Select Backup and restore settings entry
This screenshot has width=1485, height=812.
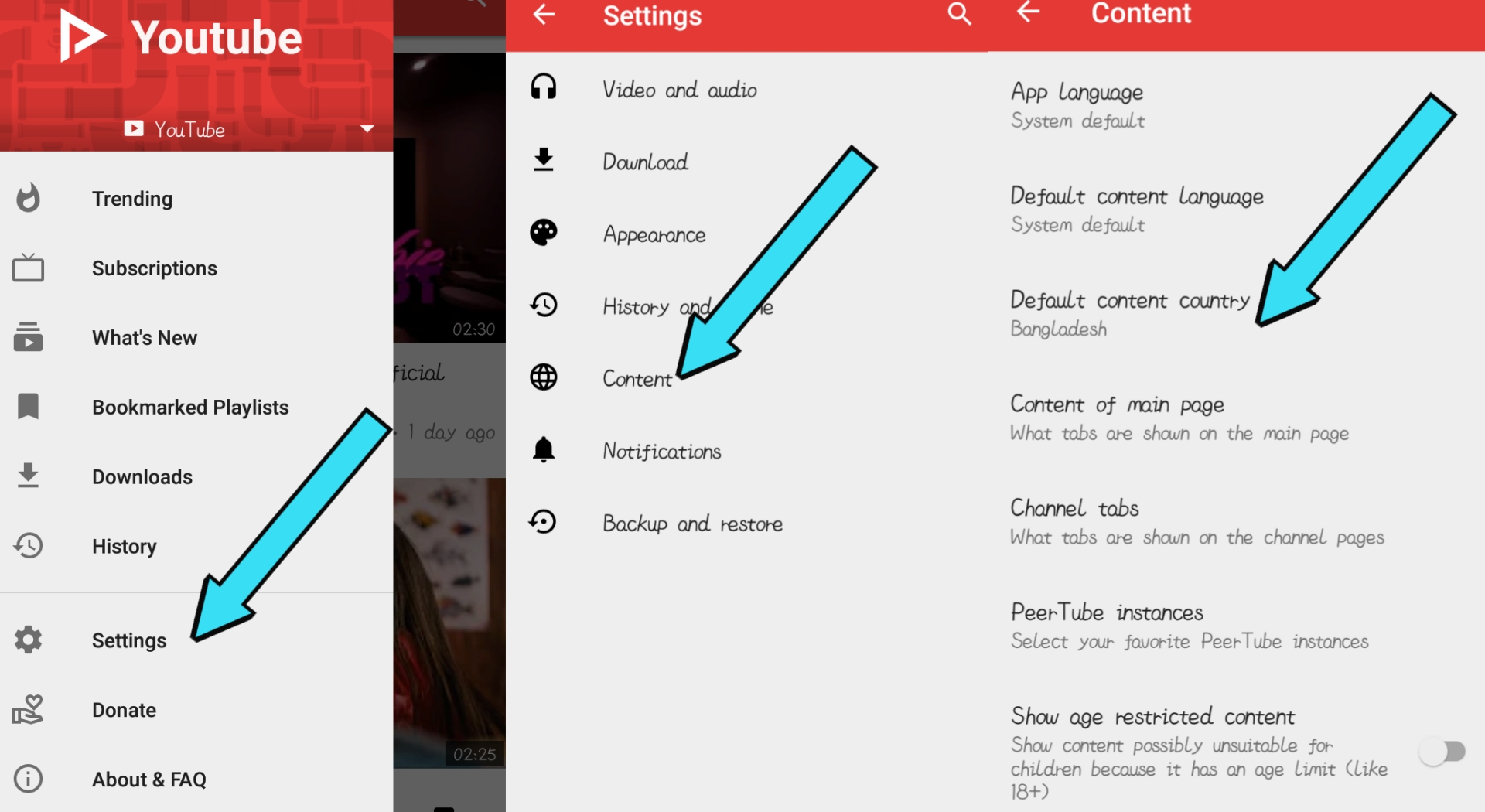[x=692, y=524]
